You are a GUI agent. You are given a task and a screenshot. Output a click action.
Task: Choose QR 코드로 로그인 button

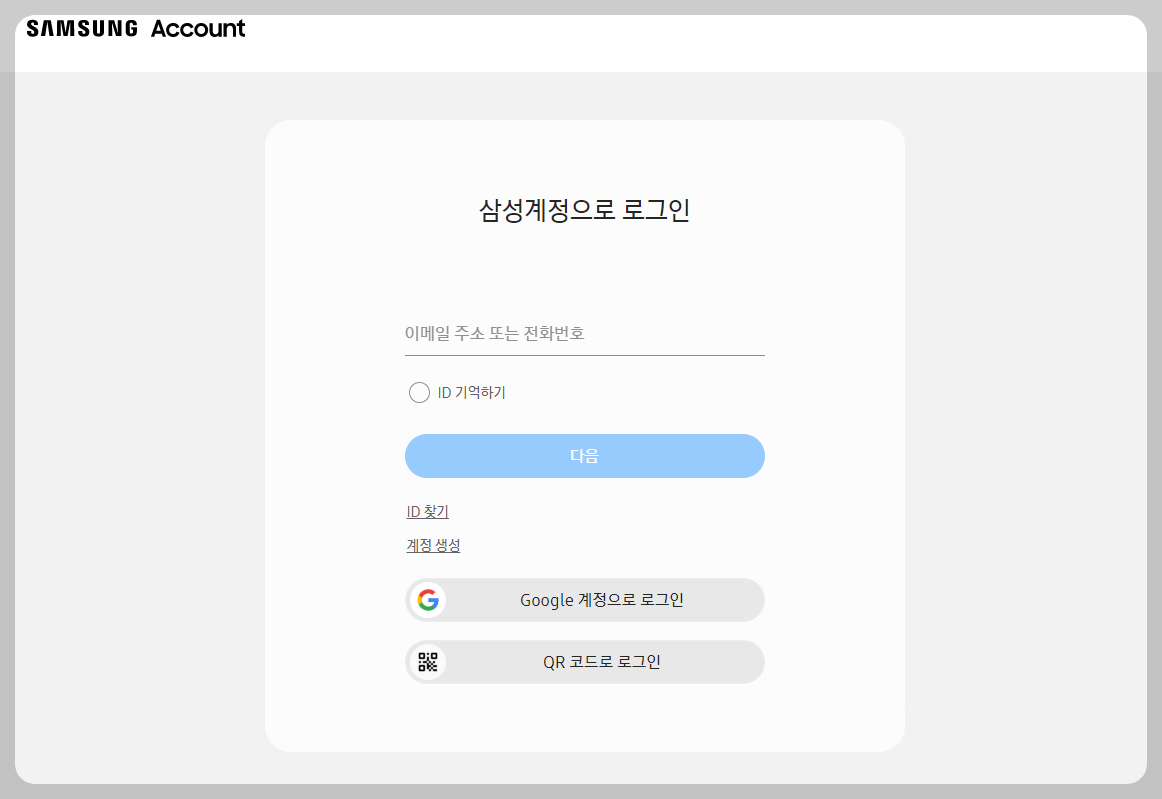click(585, 662)
